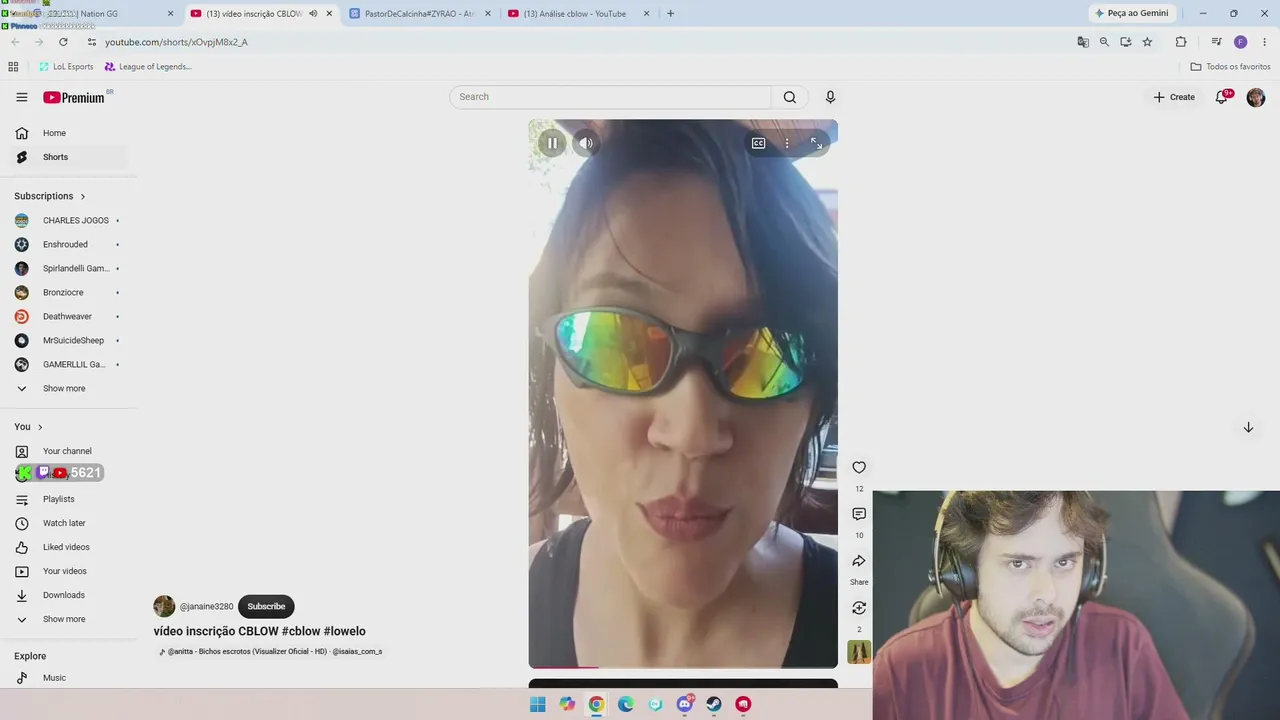Open the #lowelo hashtag
Viewport: 1280px width, 720px height.
pyautogui.click(x=345, y=632)
